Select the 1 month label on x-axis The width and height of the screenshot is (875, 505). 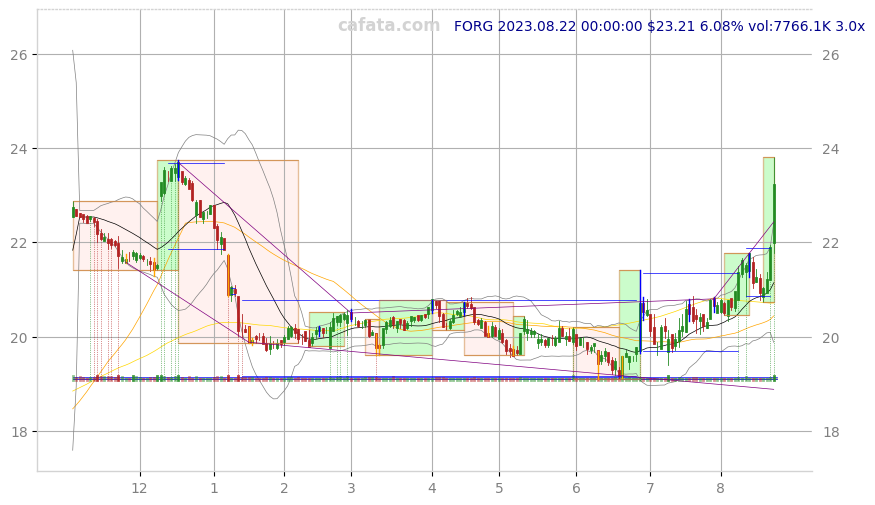coord(214,488)
